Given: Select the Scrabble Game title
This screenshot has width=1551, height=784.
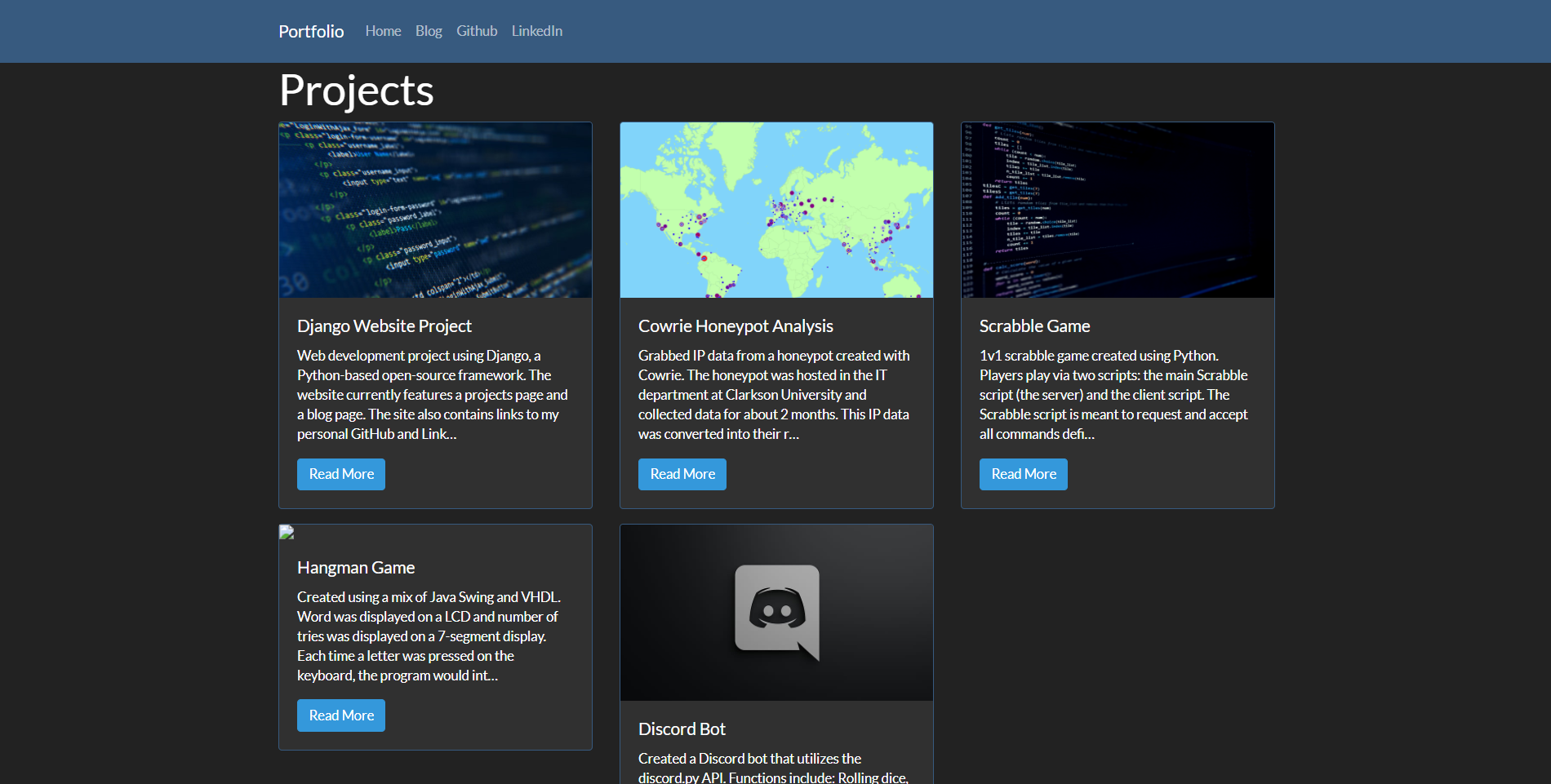Looking at the screenshot, I should click(1034, 326).
